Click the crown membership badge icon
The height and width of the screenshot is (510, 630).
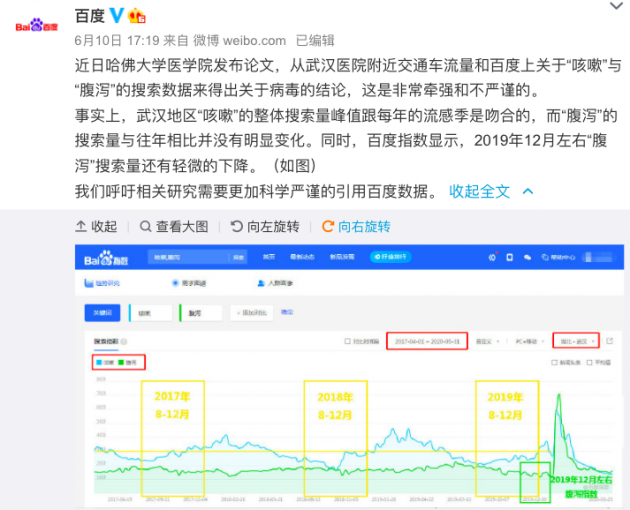click(137, 16)
